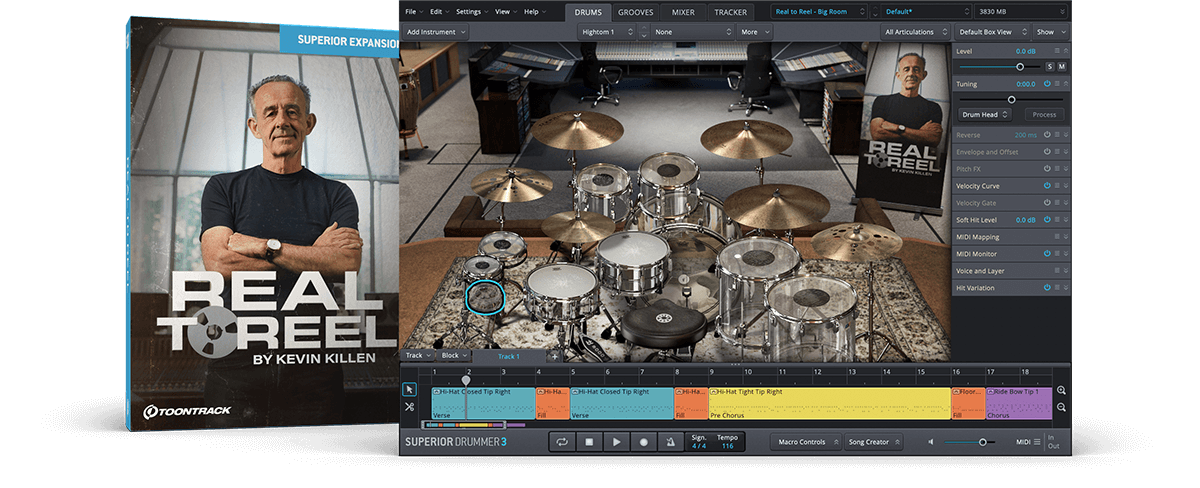Click the Record button in the transport

644,441
